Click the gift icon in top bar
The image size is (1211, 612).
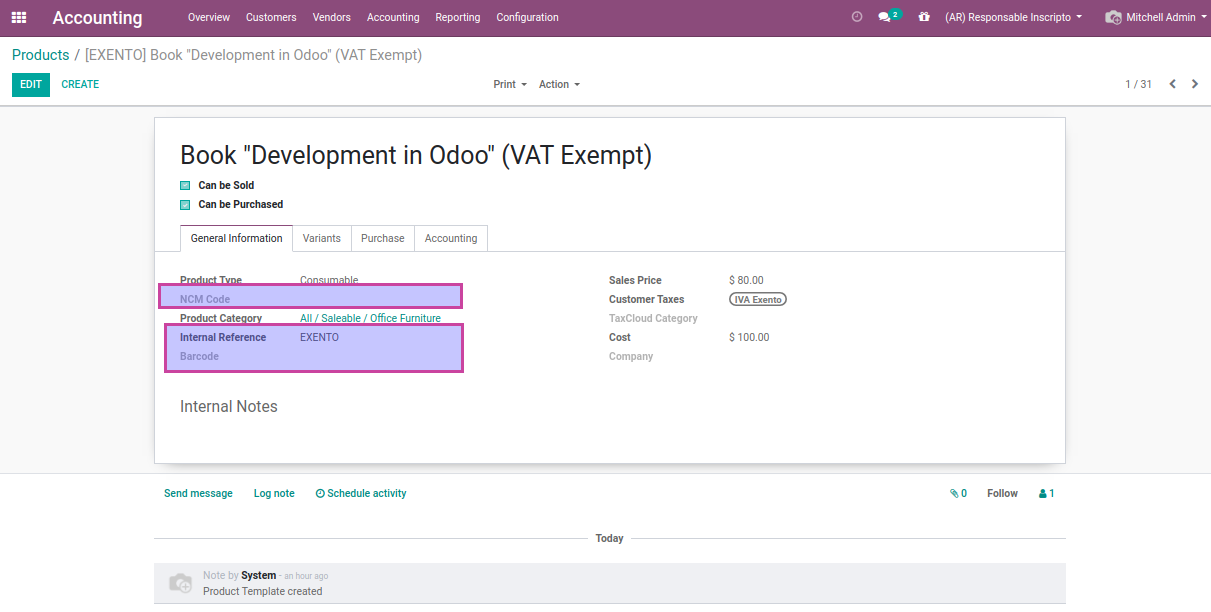924,17
